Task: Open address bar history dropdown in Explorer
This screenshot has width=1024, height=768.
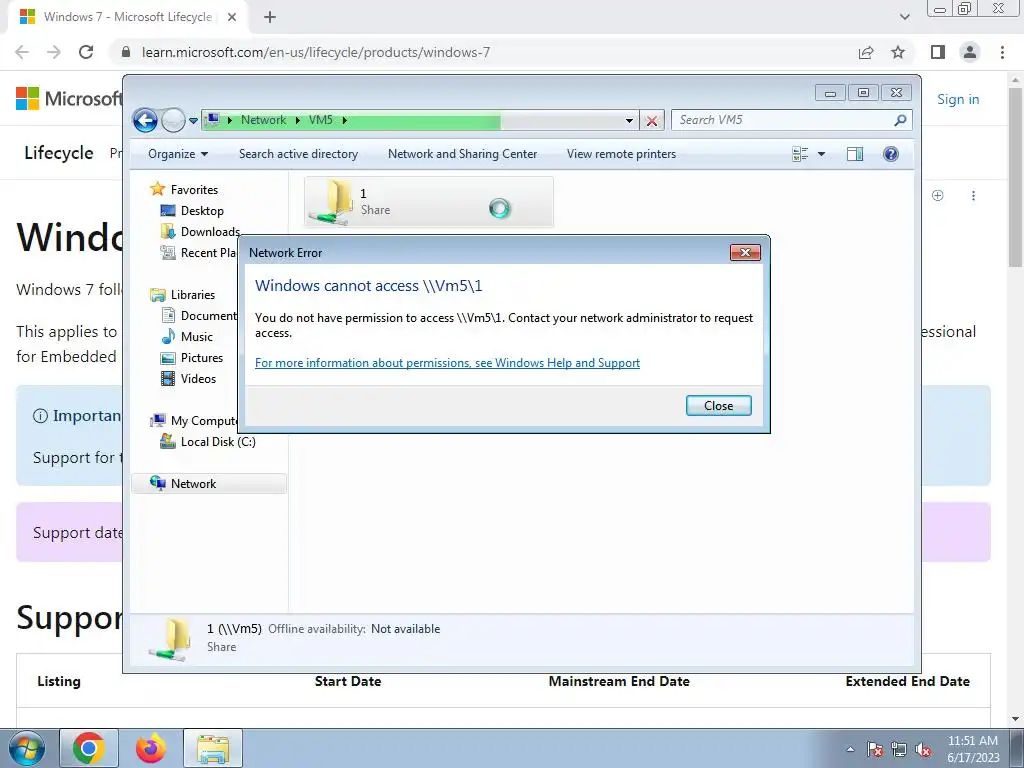Action: (629, 120)
